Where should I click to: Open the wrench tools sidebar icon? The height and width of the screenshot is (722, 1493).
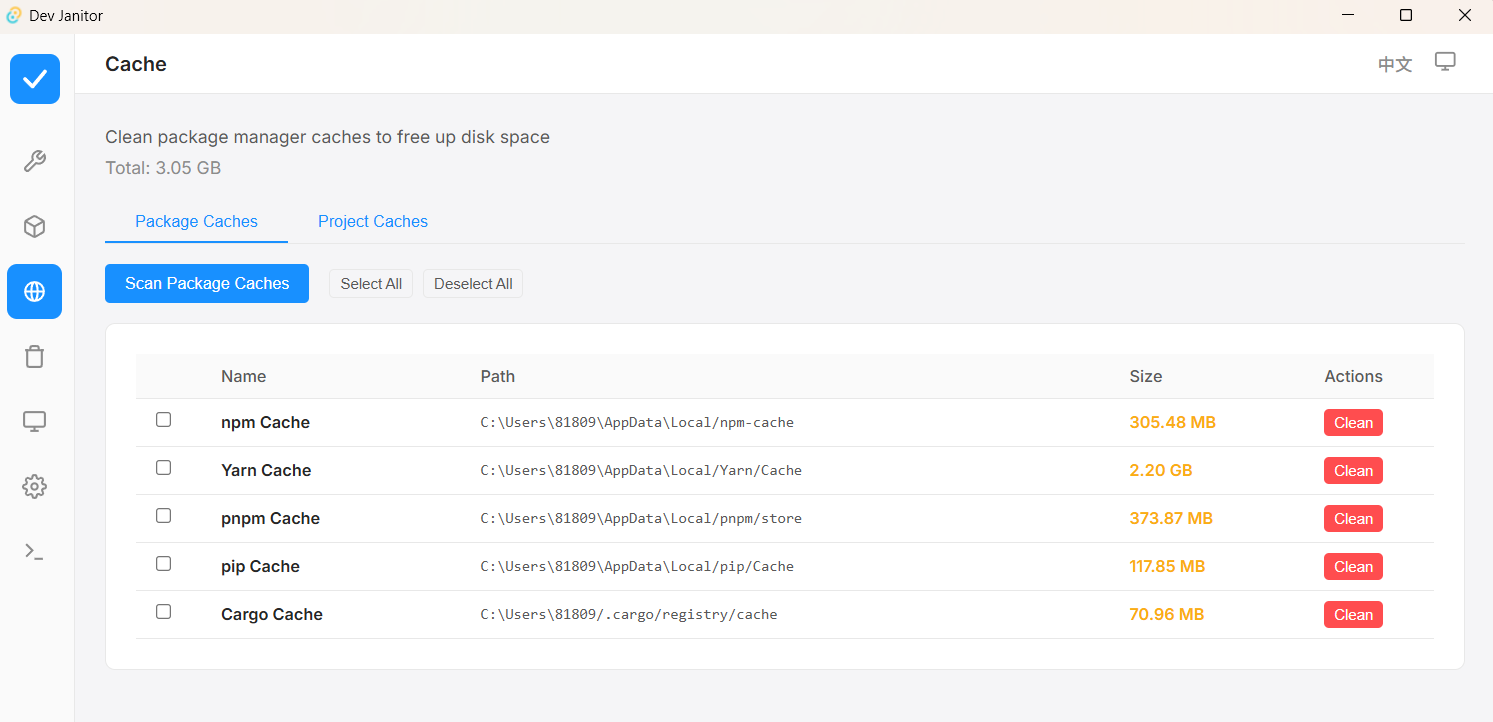coord(35,161)
